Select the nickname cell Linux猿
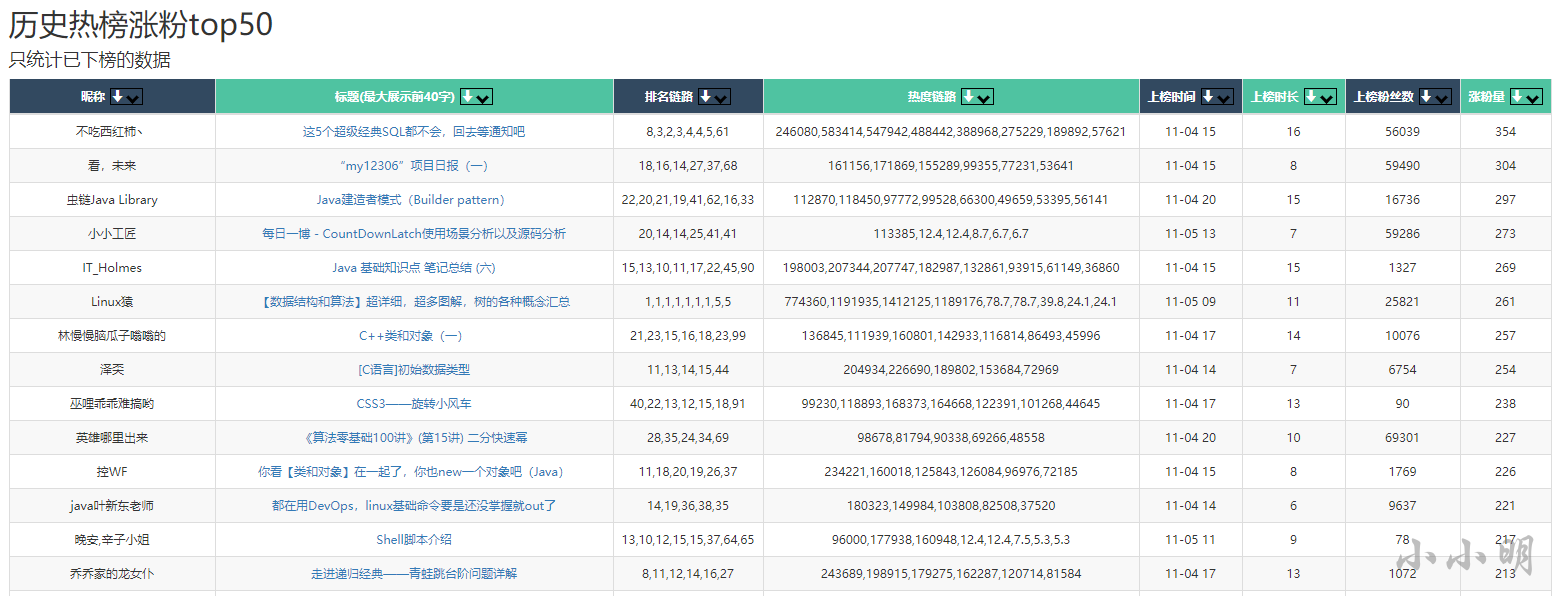Viewport: 1554px width, 596px height. pyautogui.click(x=112, y=302)
